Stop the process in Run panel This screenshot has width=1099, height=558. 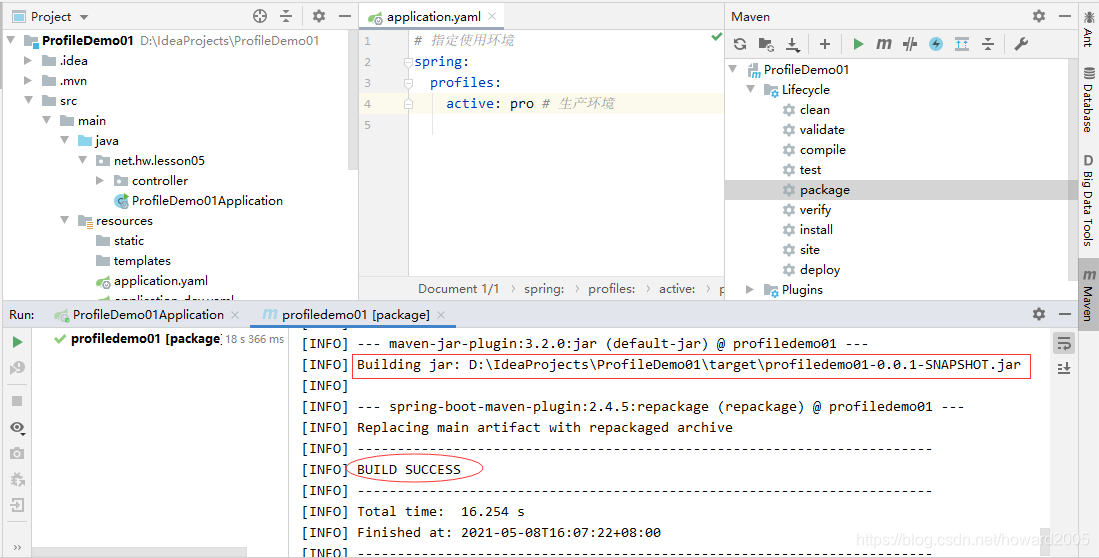18,401
